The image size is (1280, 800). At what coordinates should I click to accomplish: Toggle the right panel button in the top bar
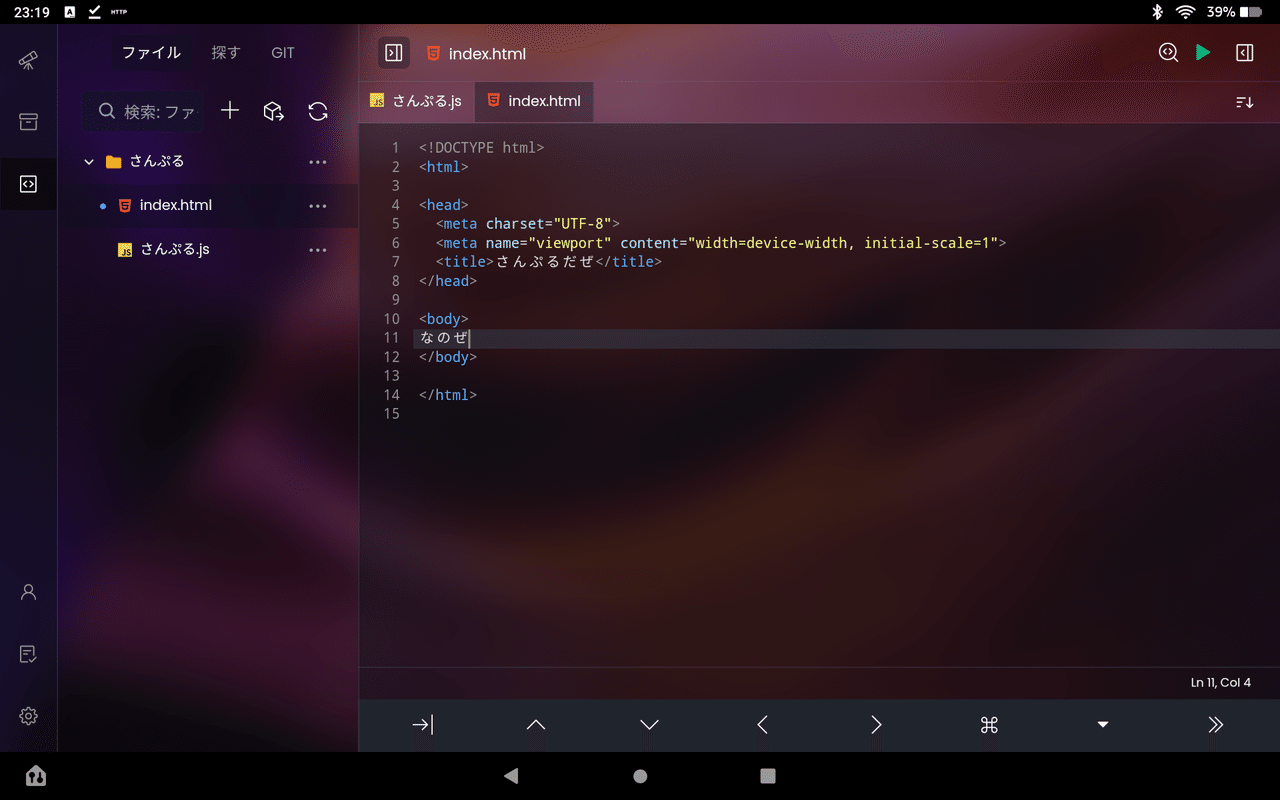click(x=1244, y=53)
